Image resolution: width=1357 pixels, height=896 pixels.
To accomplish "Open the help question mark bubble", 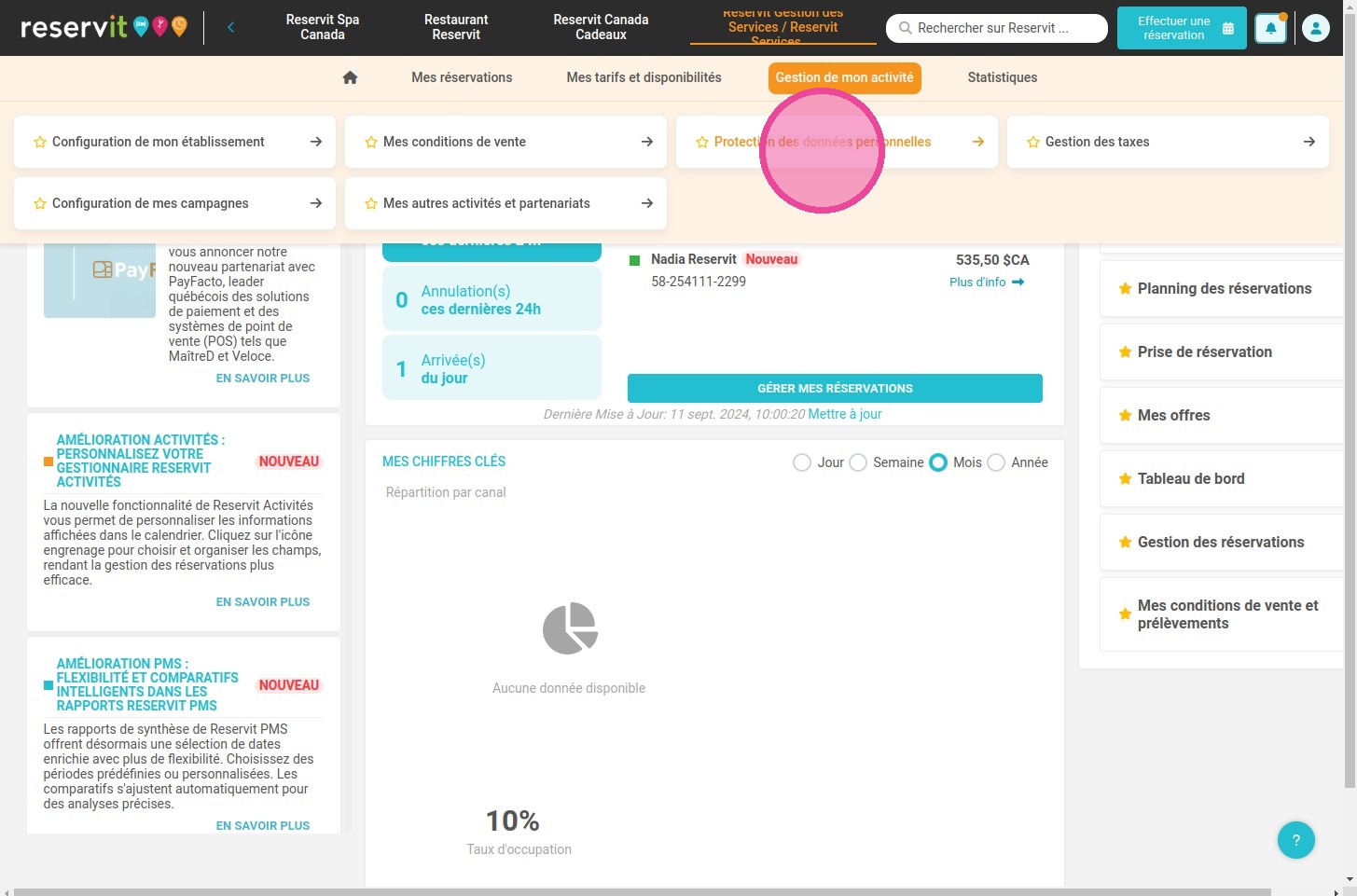I will [1295, 840].
